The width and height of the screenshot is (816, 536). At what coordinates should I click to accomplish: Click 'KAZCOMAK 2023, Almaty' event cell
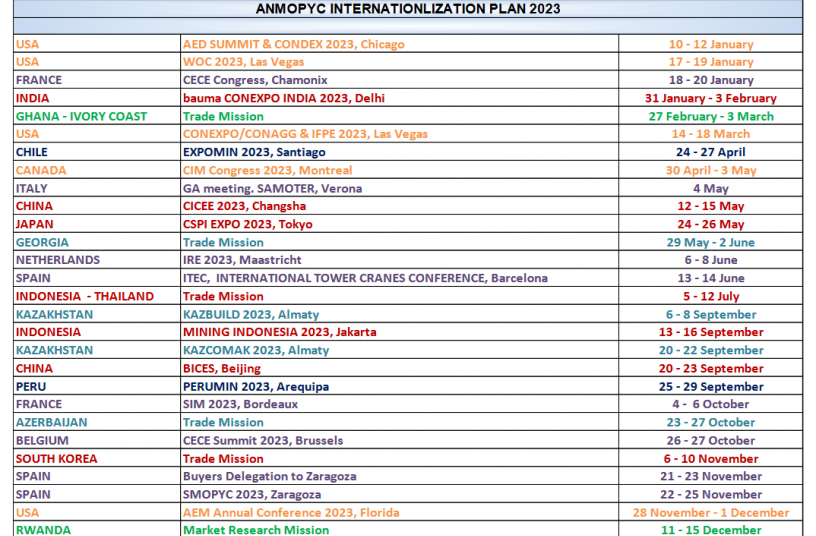pyautogui.click(x=400, y=350)
